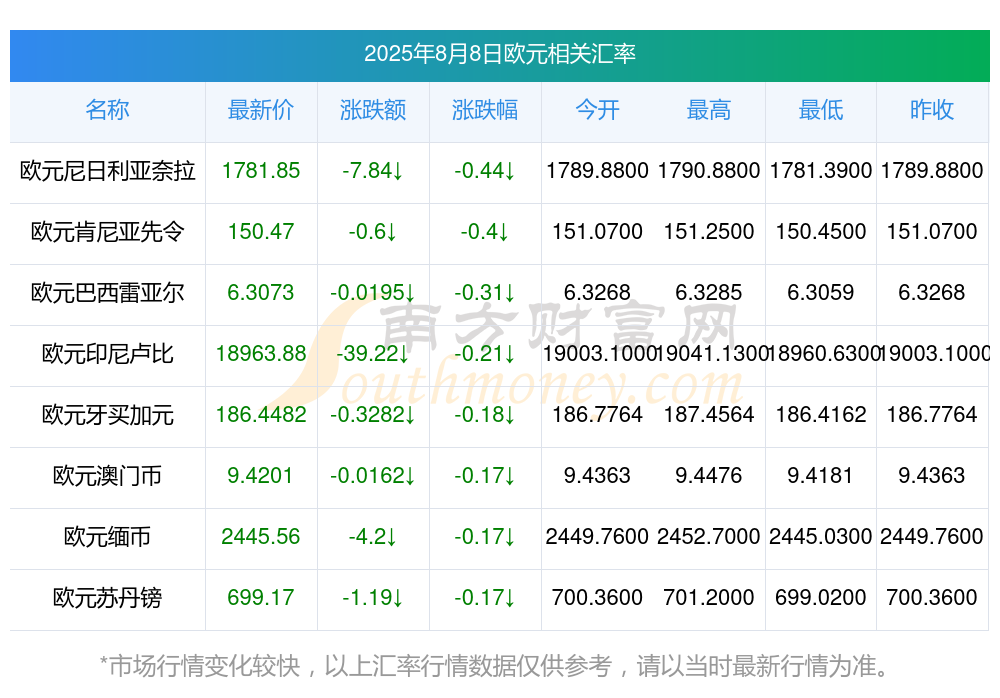The image size is (1000, 698).
Task: Click change percent -0.31↓
Action: pyautogui.click(x=485, y=292)
